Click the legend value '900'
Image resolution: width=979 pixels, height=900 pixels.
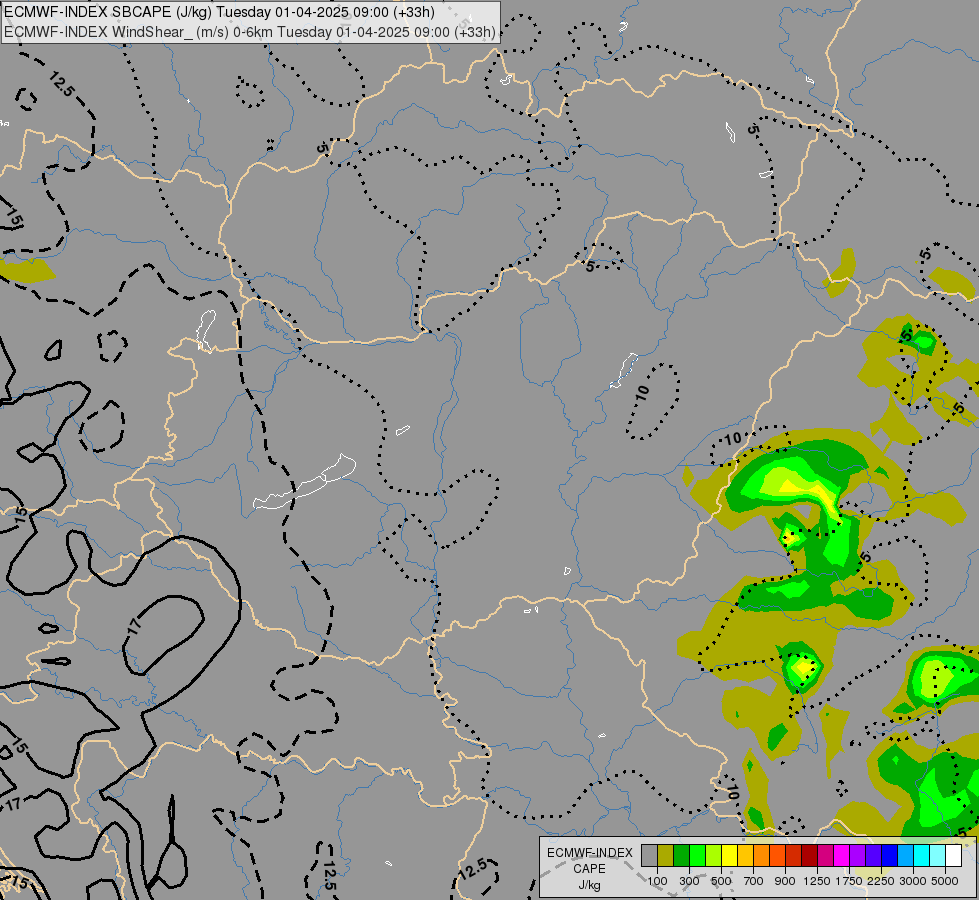(x=785, y=881)
